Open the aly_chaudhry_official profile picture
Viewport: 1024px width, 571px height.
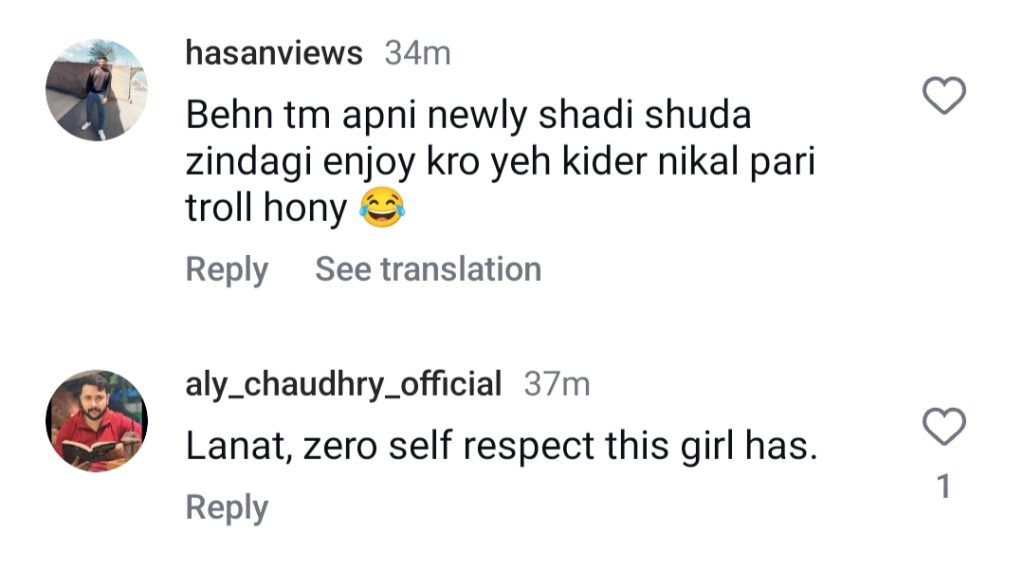(96, 420)
